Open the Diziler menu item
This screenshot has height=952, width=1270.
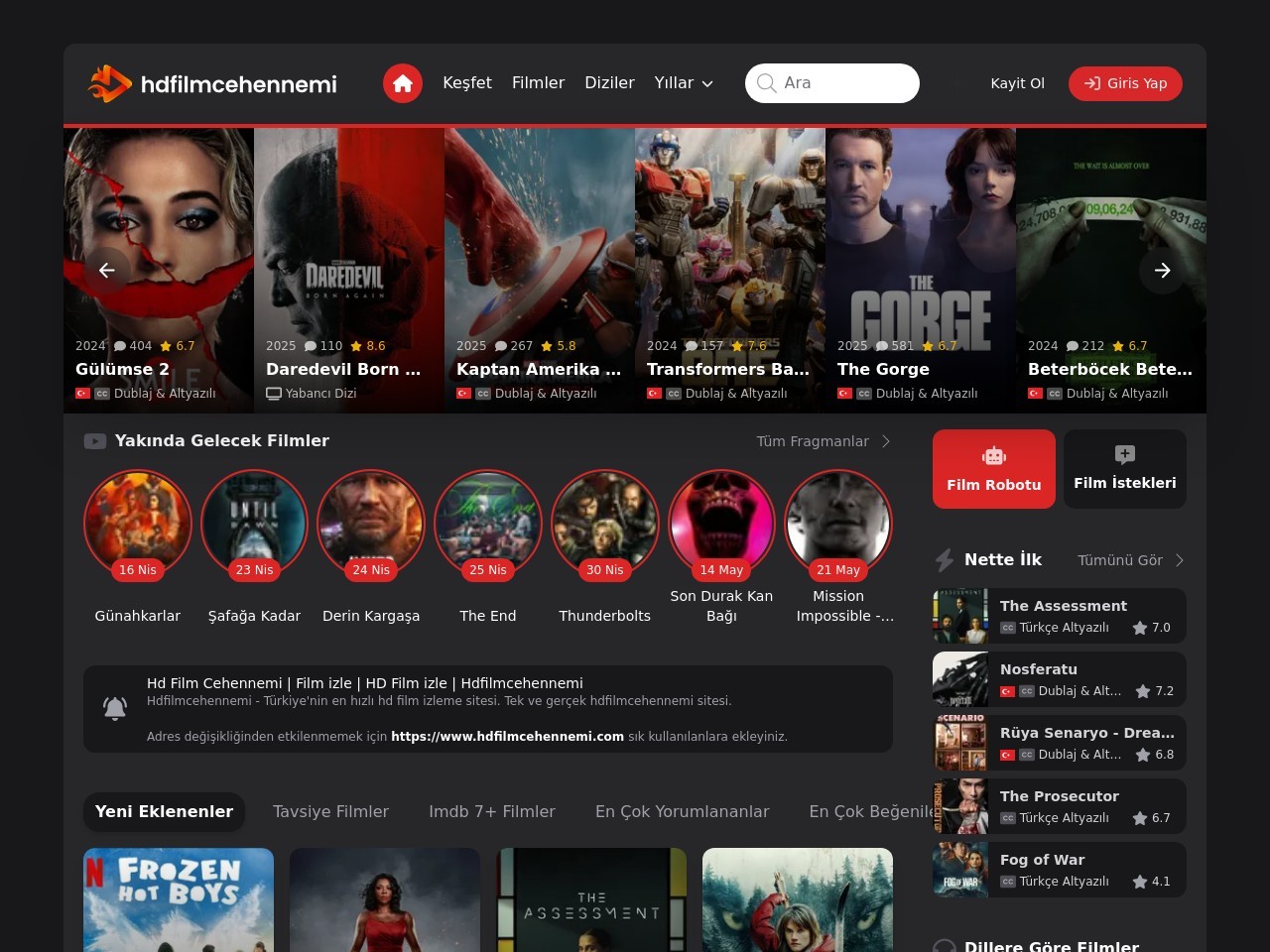609,83
